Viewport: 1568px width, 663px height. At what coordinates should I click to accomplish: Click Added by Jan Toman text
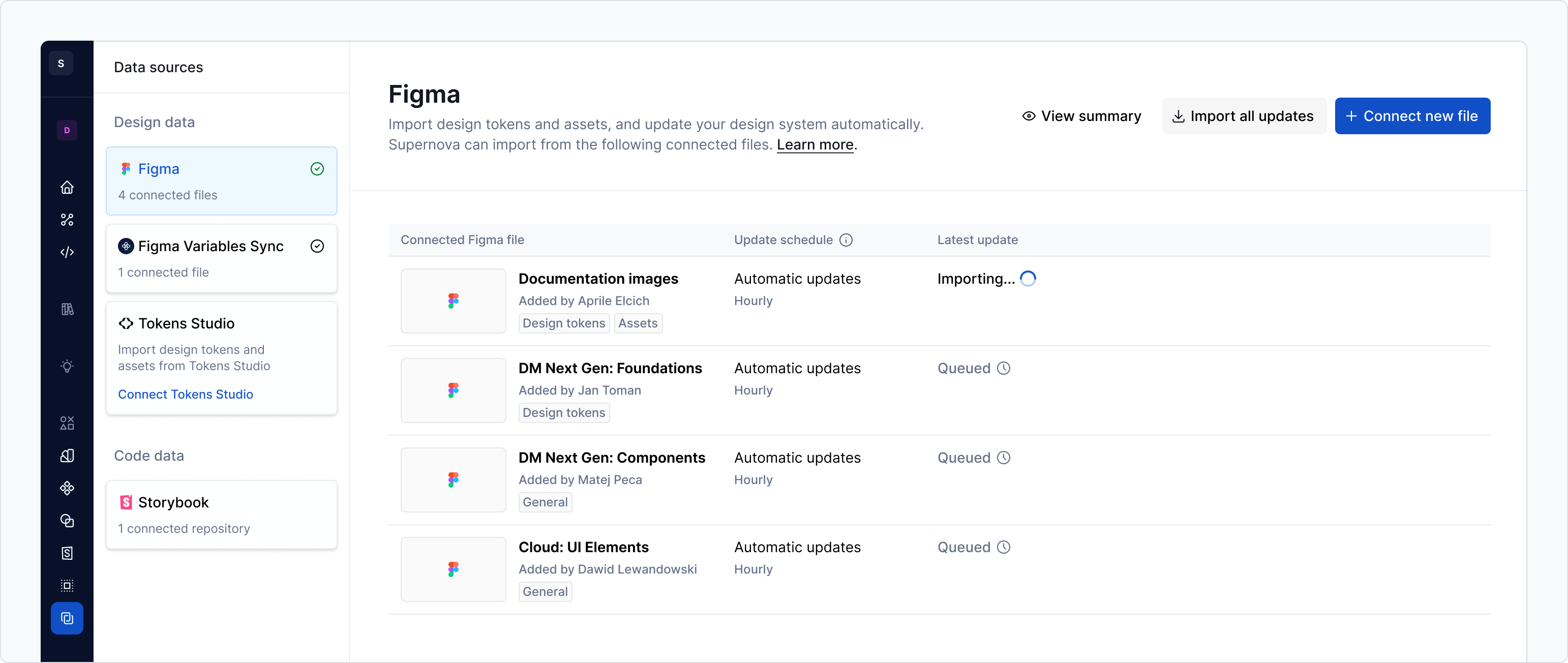pyautogui.click(x=580, y=390)
